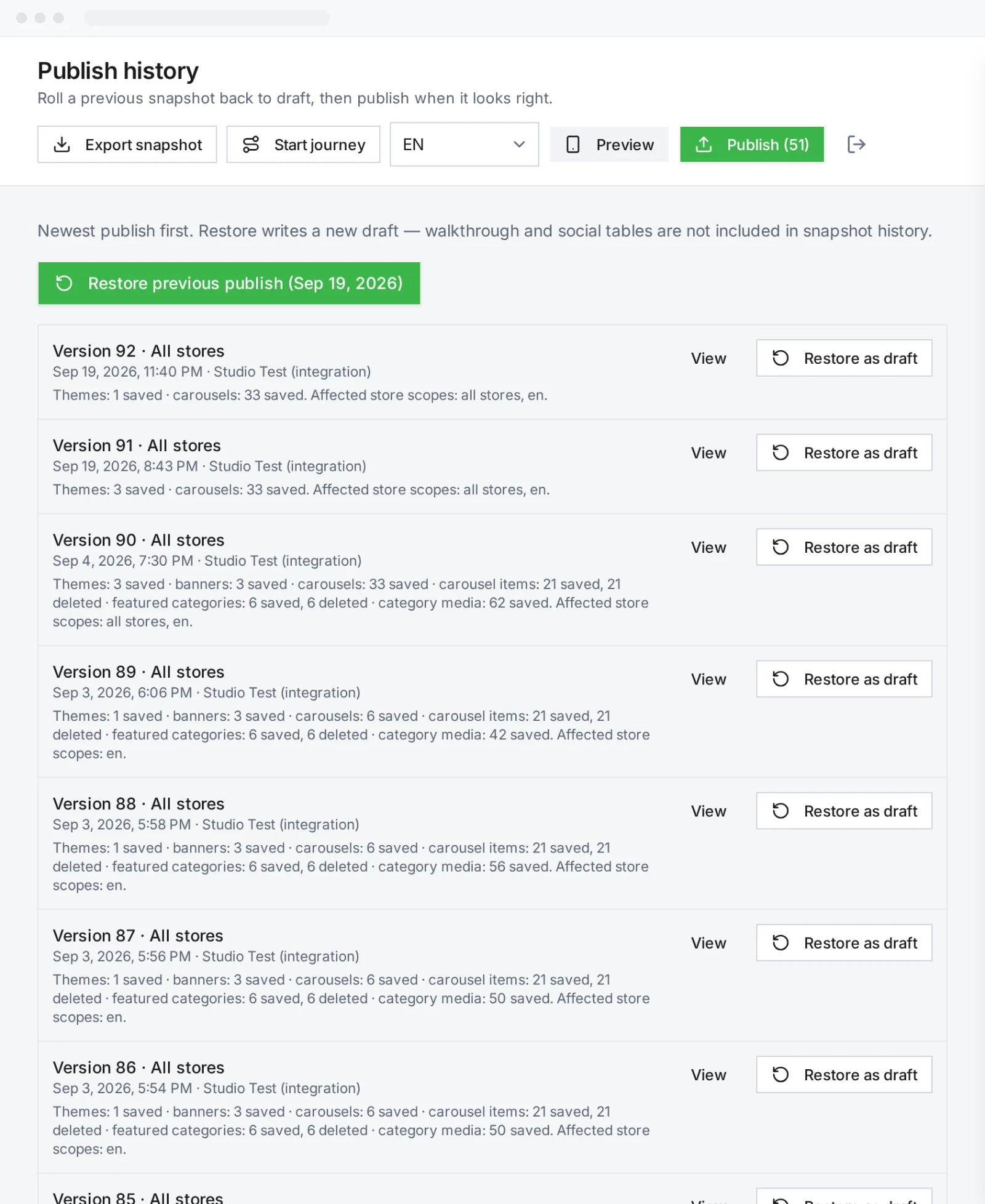Screen dimensions: 985x1204
Task: Click the sign-out icon next to Publish
Action: coord(856,145)
